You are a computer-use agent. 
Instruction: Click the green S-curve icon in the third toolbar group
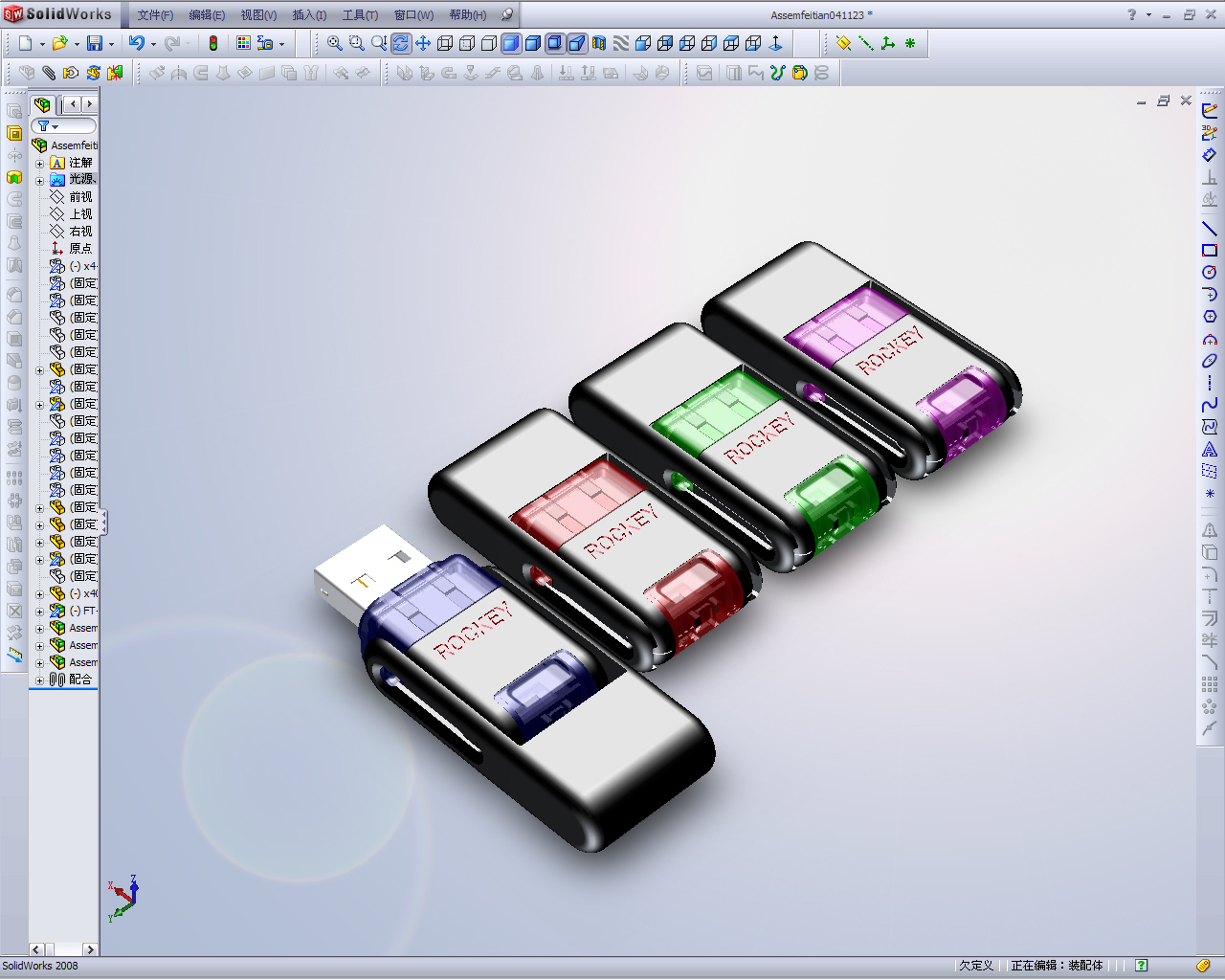click(777, 73)
